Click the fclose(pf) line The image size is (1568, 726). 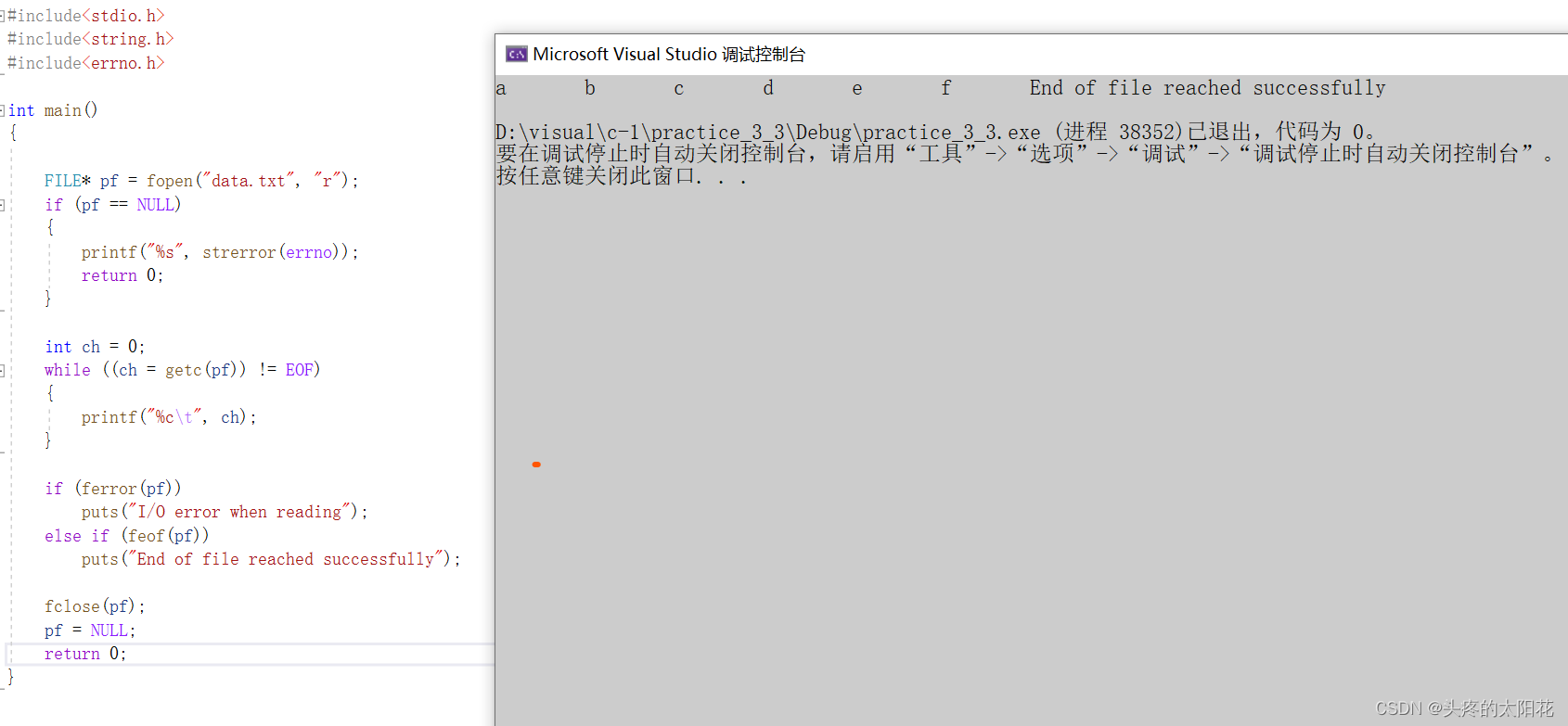point(95,606)
